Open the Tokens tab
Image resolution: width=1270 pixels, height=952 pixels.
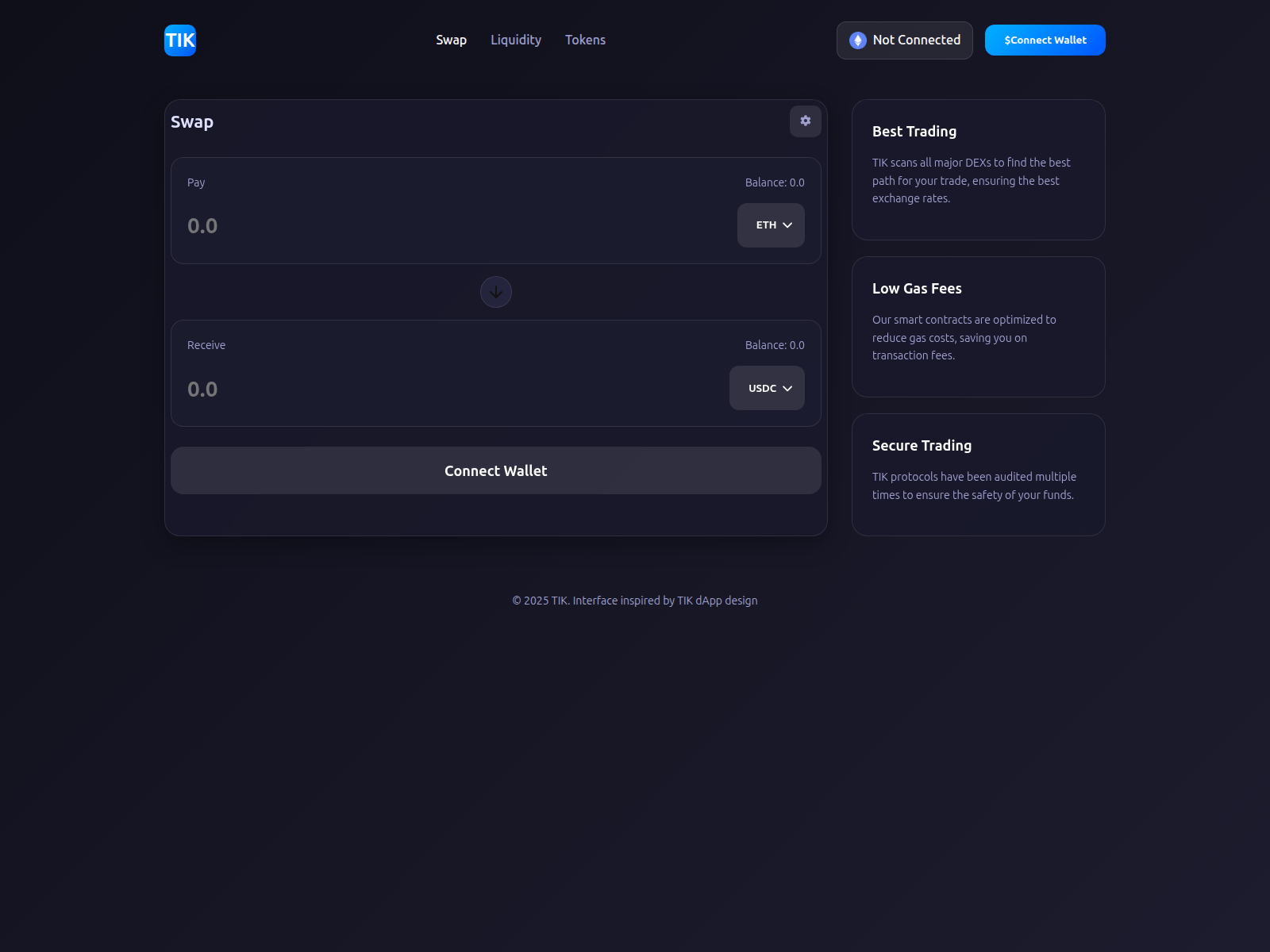click(585, 40)
